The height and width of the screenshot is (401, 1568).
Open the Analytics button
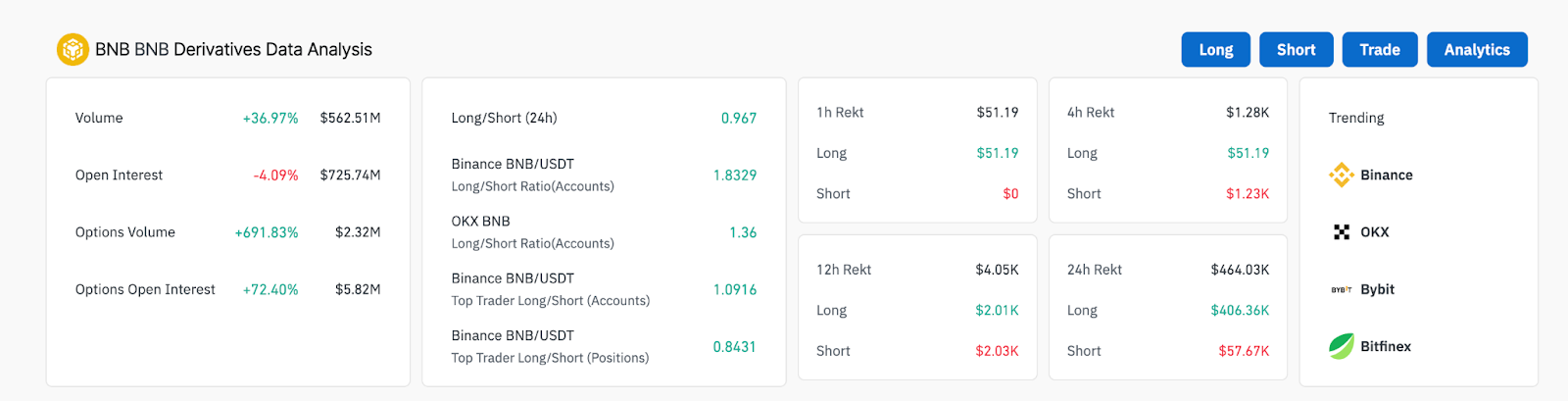(x=1477, y=49)
